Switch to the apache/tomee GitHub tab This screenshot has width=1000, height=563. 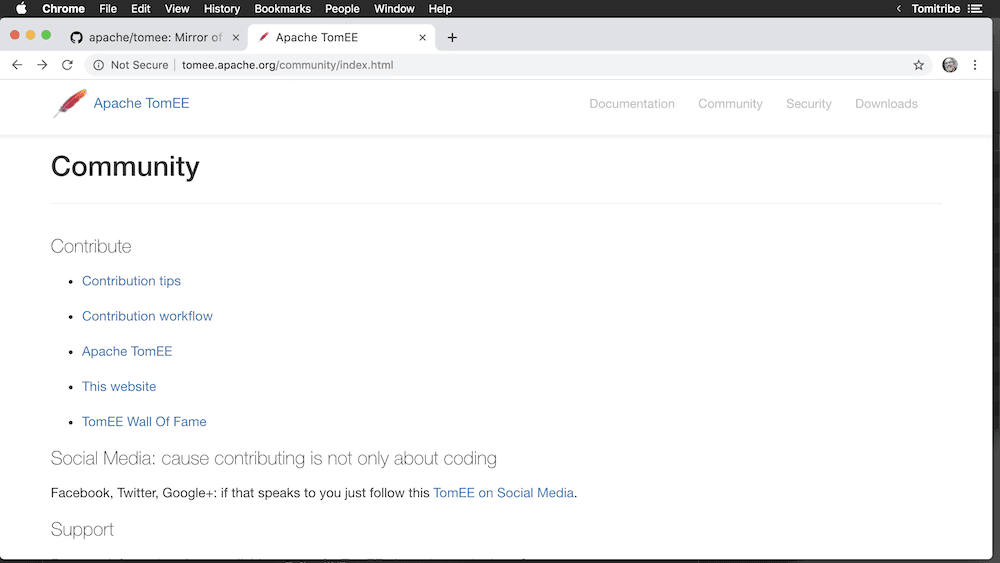point(155,38)
